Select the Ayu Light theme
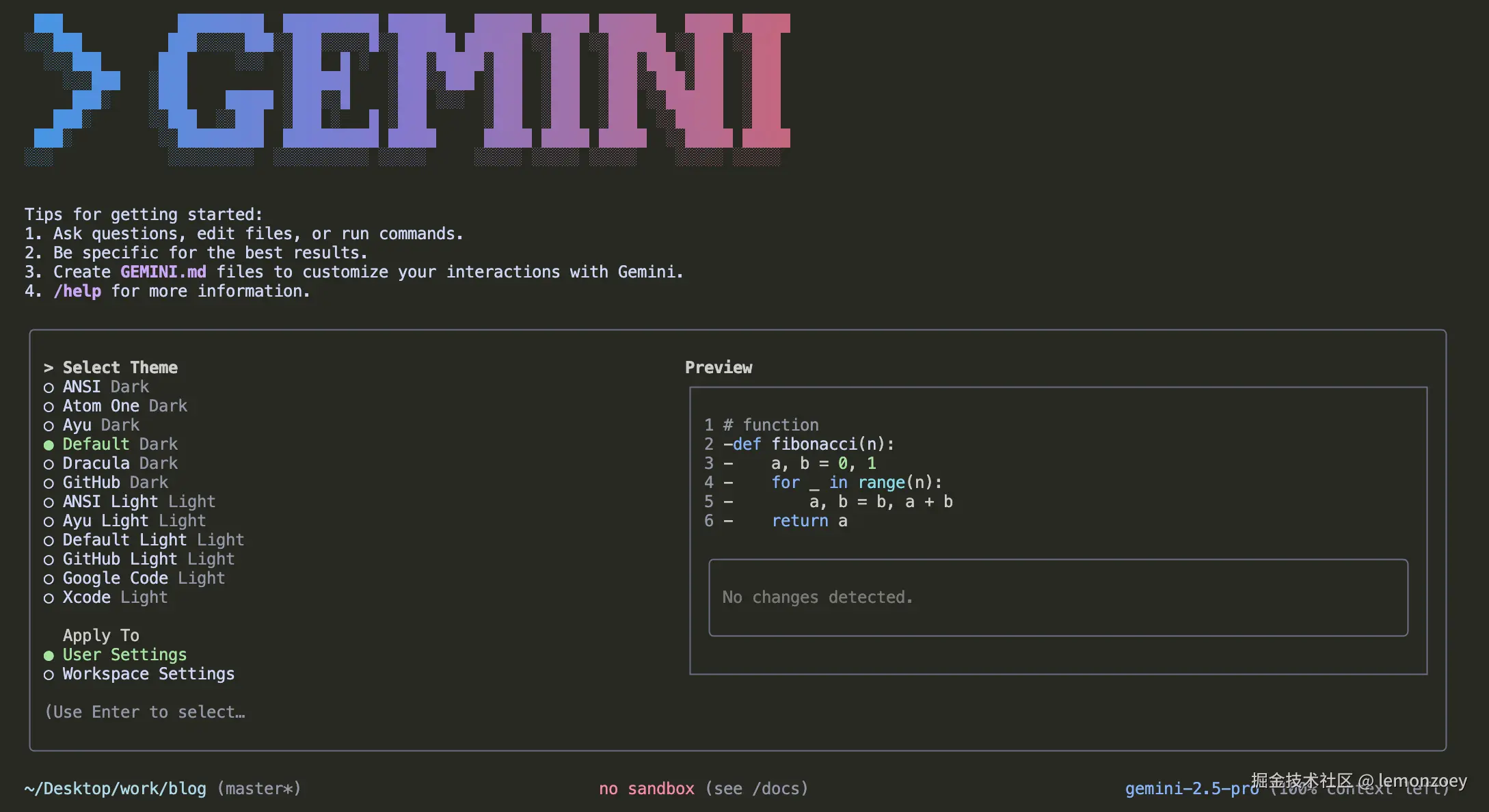The image size is (1489, 812). point(134,521)
